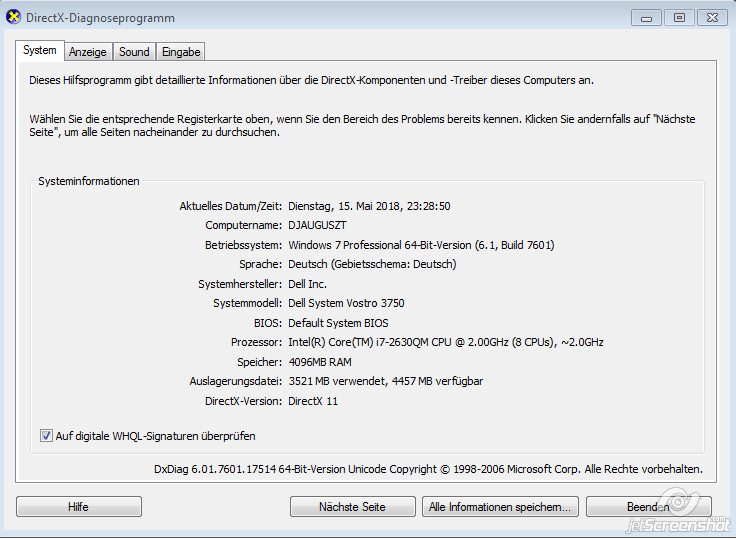Close the DirectX-Diagnoseprogramm window

tap(712, 18)
